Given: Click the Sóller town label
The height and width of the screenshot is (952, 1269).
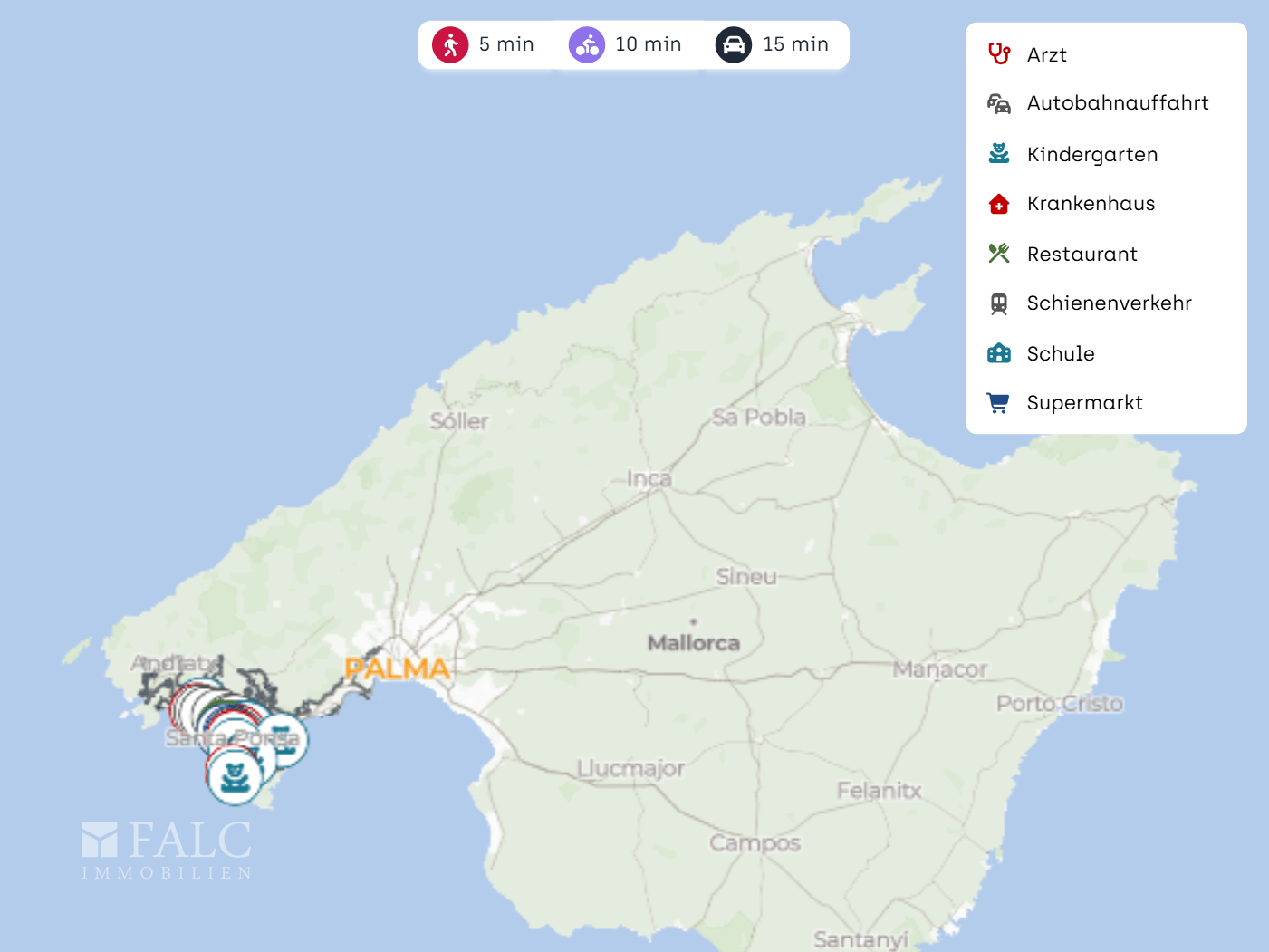Looking at the screenshot, I should [x=459, y=421].
